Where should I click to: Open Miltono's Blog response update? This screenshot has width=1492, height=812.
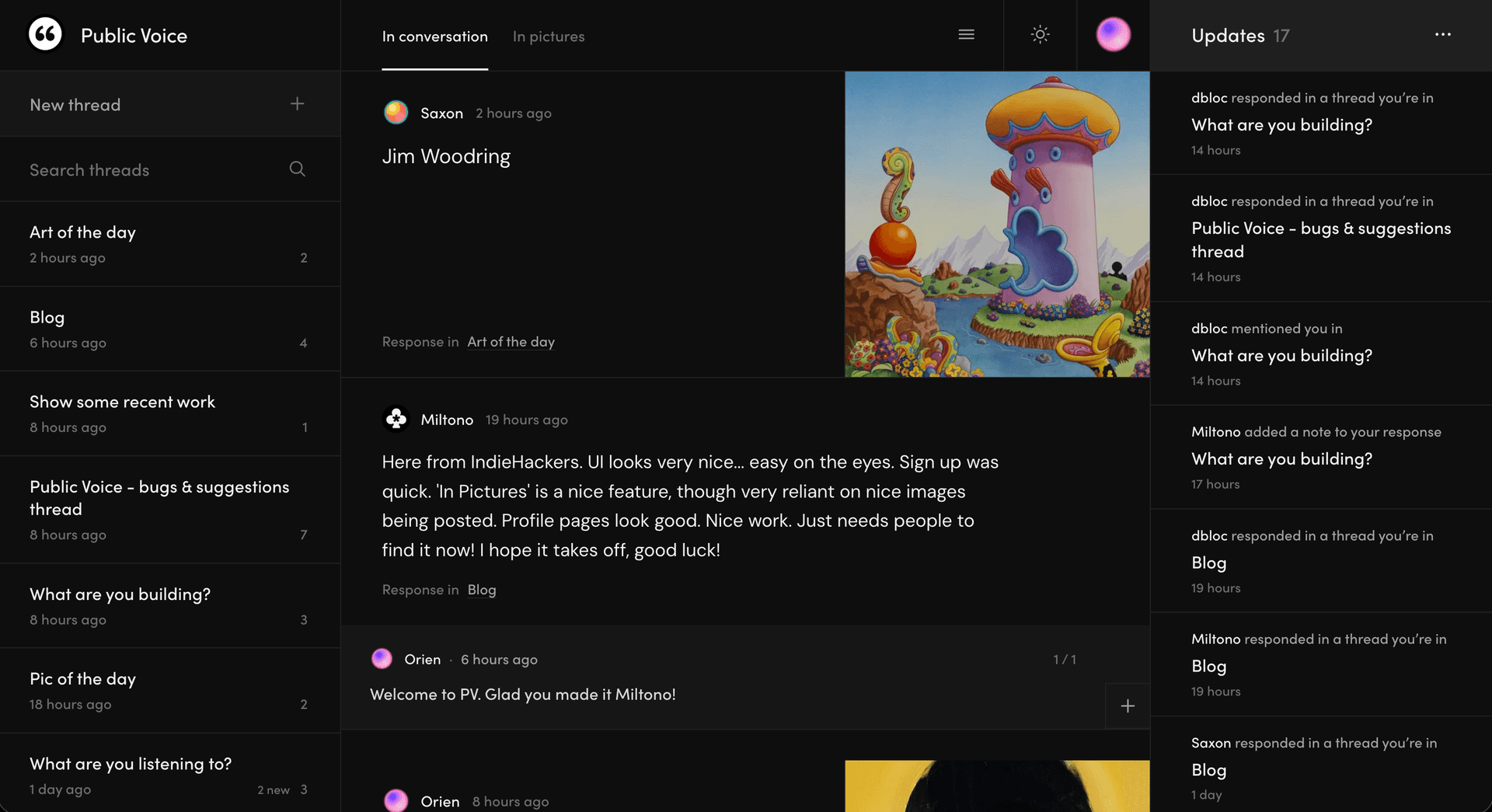(x=1321, y=664)
